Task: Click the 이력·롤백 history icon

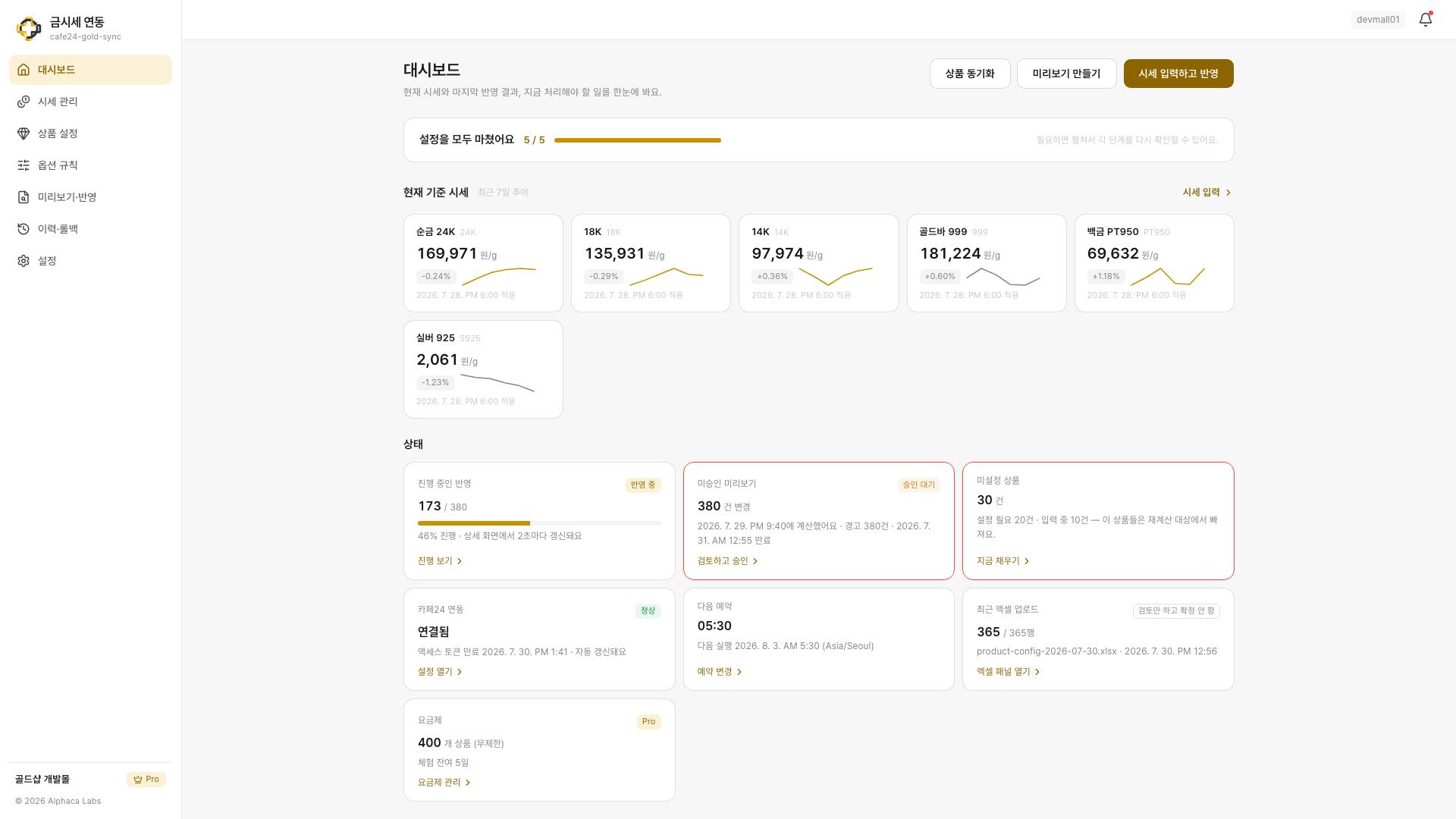Action: click(x=24, y=229)
